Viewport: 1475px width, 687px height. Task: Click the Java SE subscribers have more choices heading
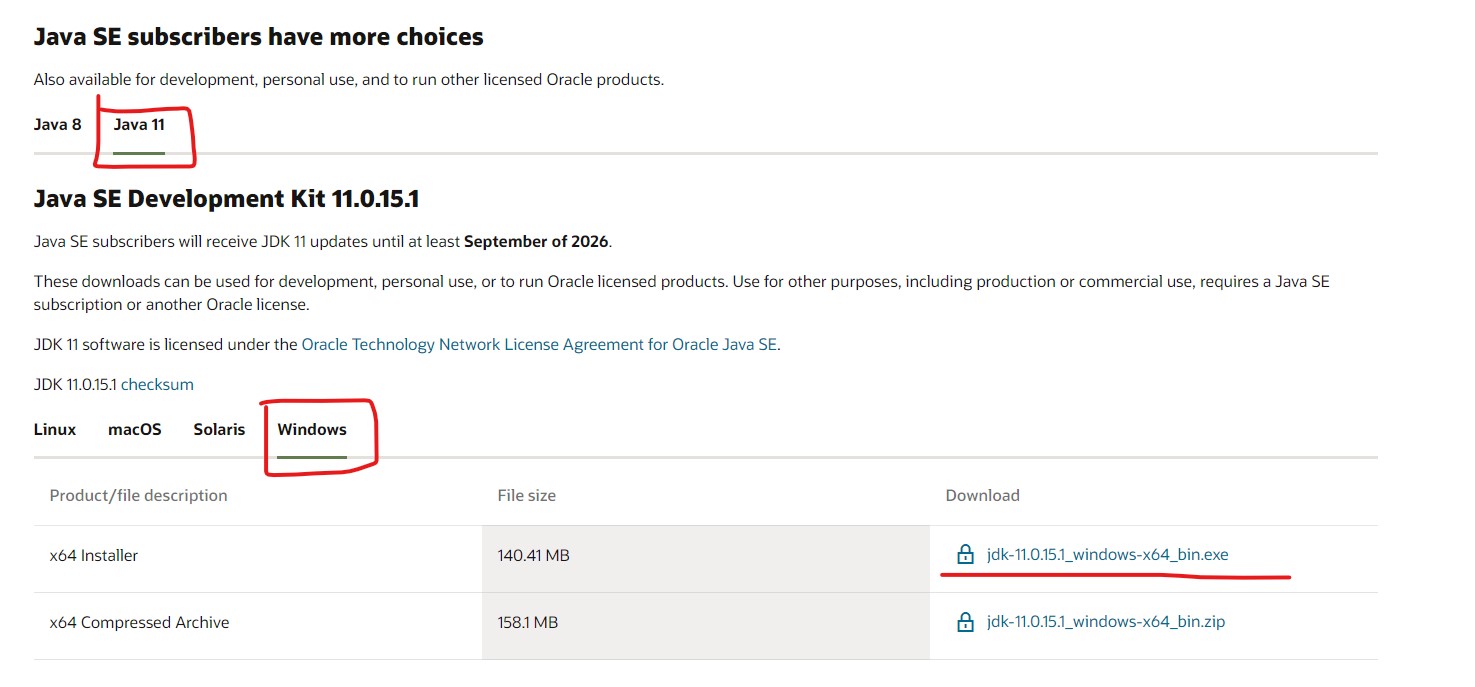(x=258, y=37)
